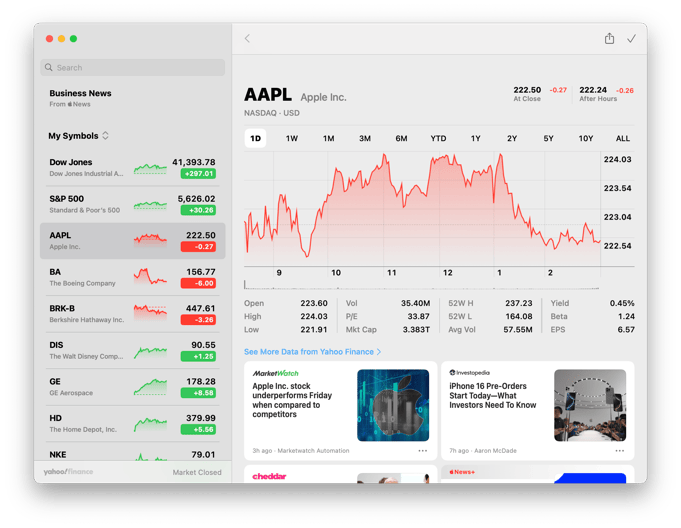
Task: Click Dow Jones sparkline chart
Action: [150, 168]
